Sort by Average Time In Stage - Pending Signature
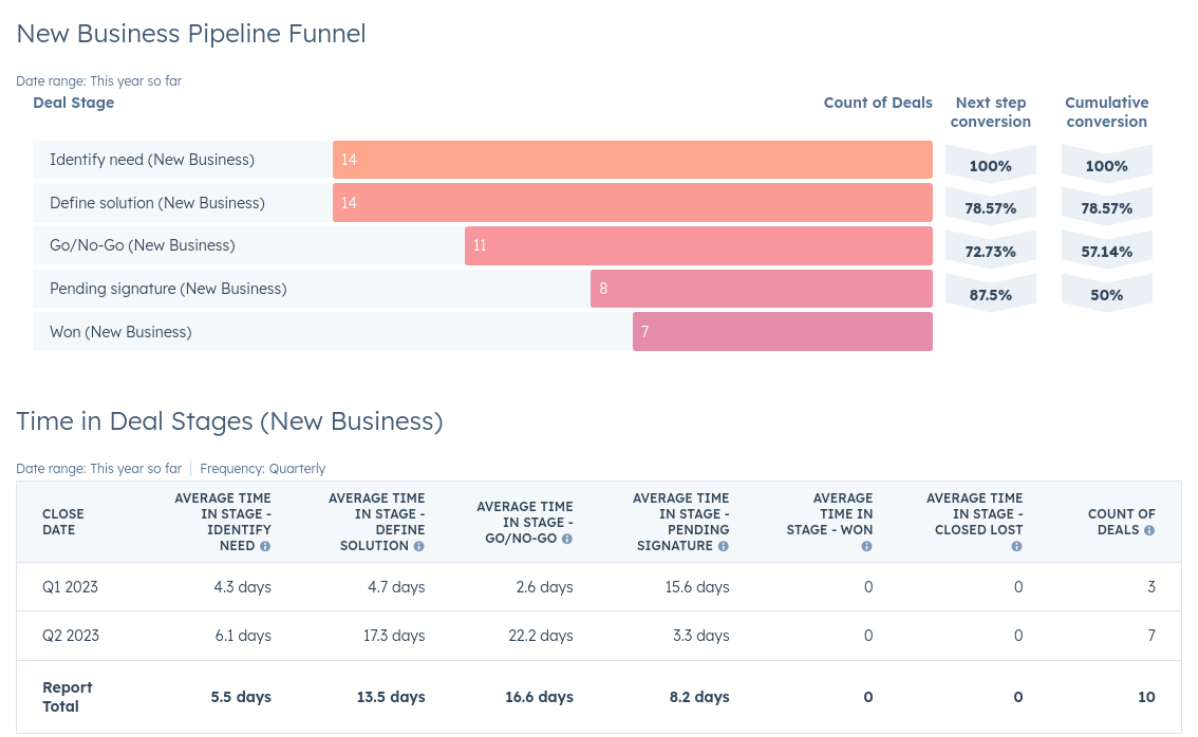The width and height of the screenshot is (1198, 737). point(681,522)
